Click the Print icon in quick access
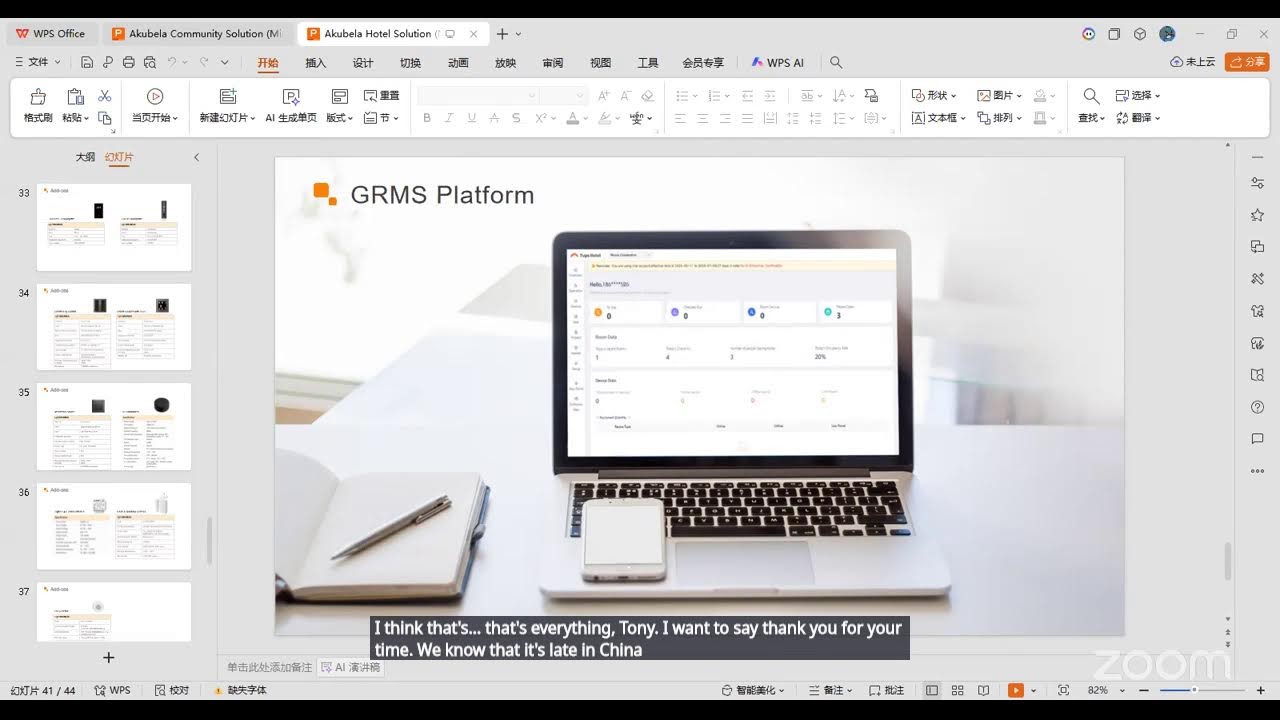 128,62
